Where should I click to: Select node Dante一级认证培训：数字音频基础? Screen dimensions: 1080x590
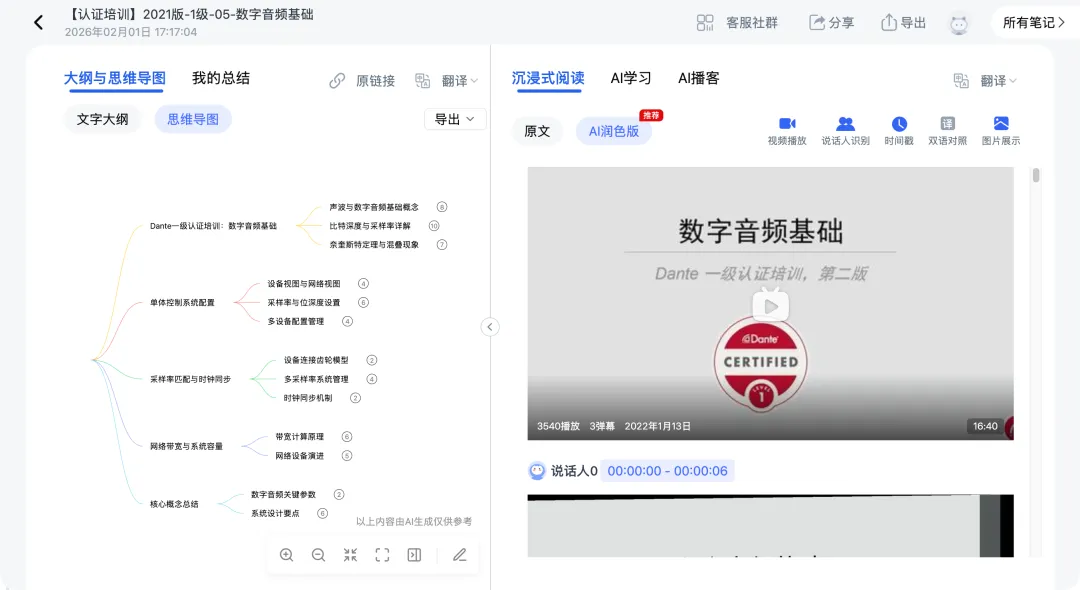coord(214,226)
